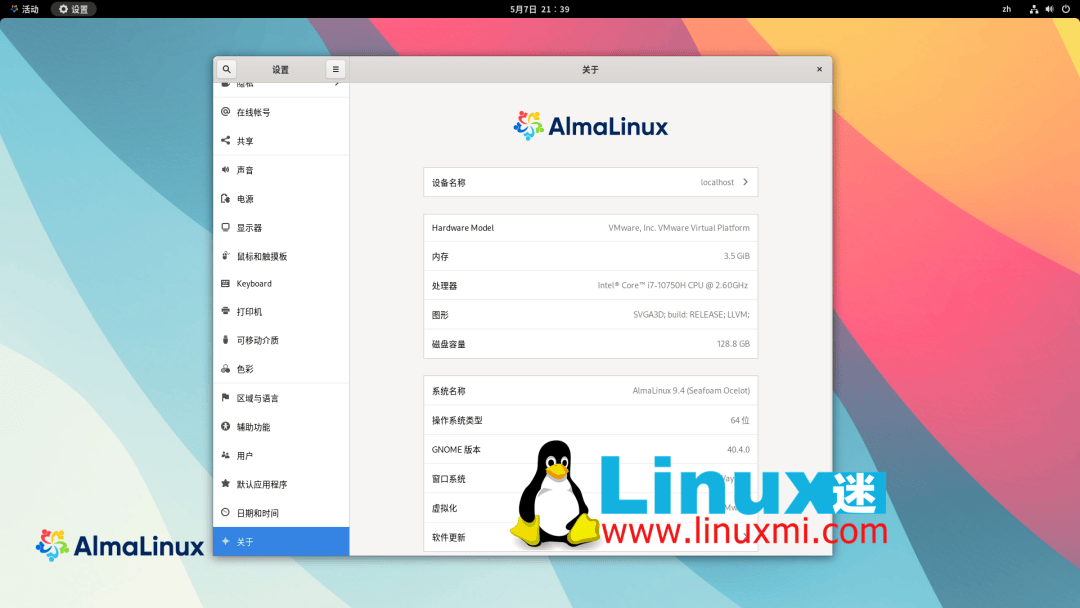Click the 软件更新 (Software Updates) row
This screenshot has width=1080, height=608.
(590, 537)
